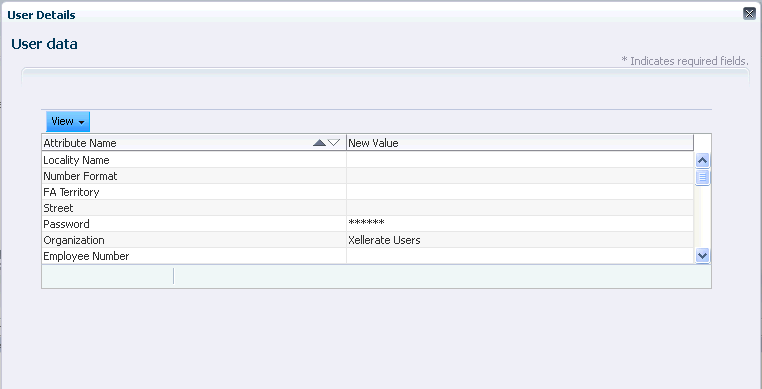Select the Password attribute row
This screenshot has height=389, width=762.
pyautogui.click(x=368, y=224)
